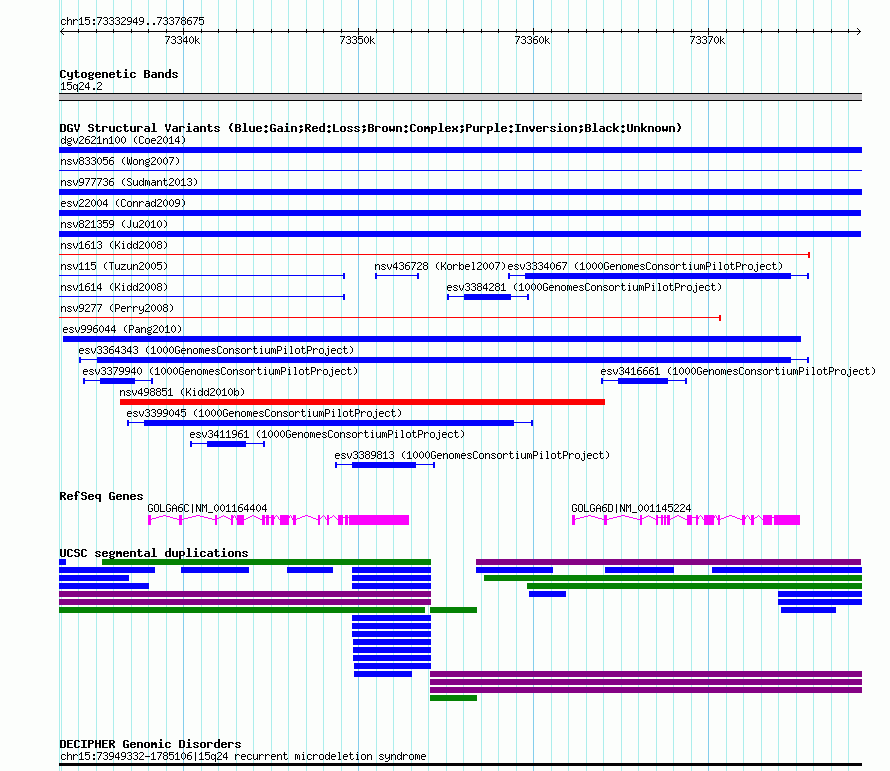The image size is (890, 771).
Task: Click the DECIPHER Genomic Disorders track title
Action: tap(150, 744)
